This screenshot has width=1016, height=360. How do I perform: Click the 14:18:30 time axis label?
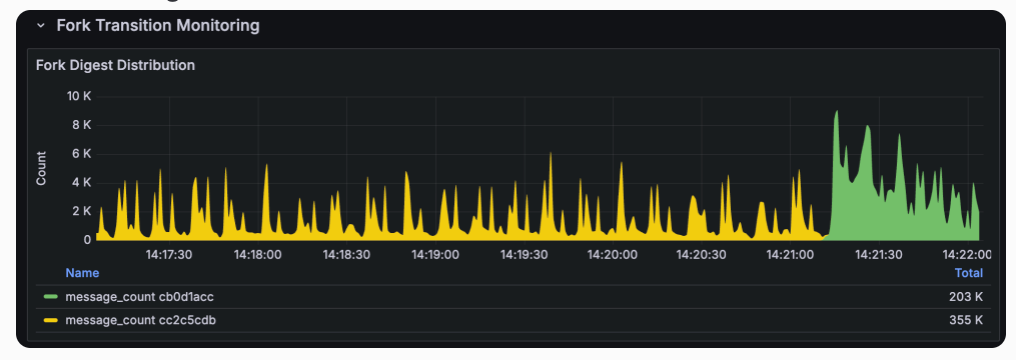[x=347, y=254]
